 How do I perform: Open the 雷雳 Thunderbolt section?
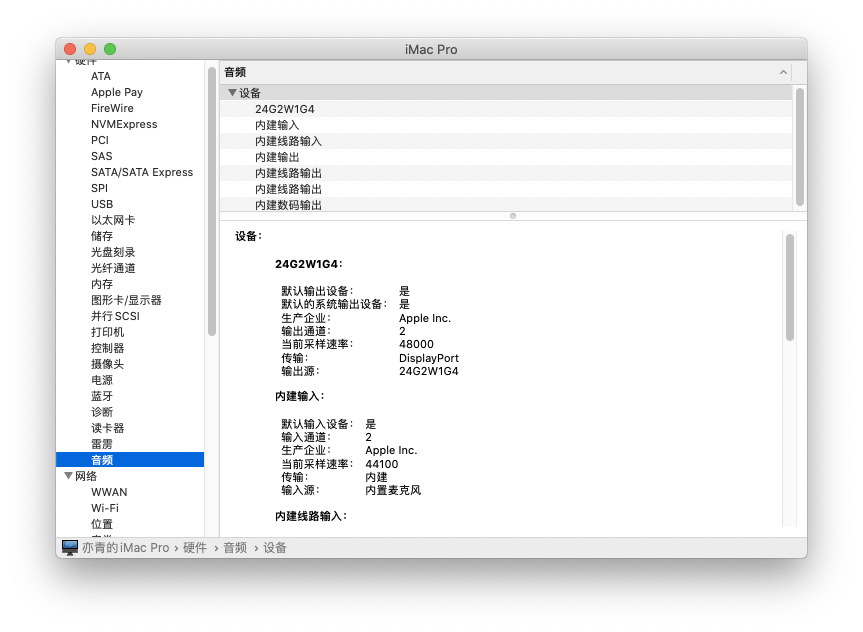(102, 443)
